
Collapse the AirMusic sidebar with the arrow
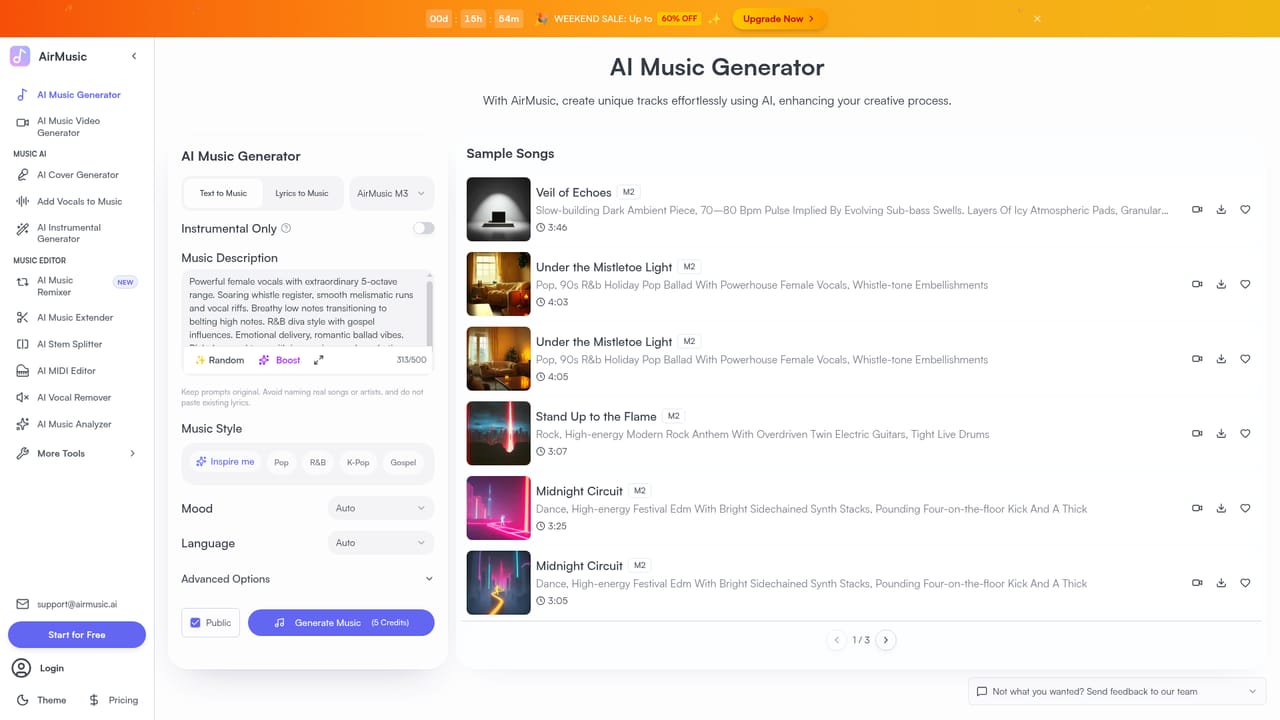point(134,57)
